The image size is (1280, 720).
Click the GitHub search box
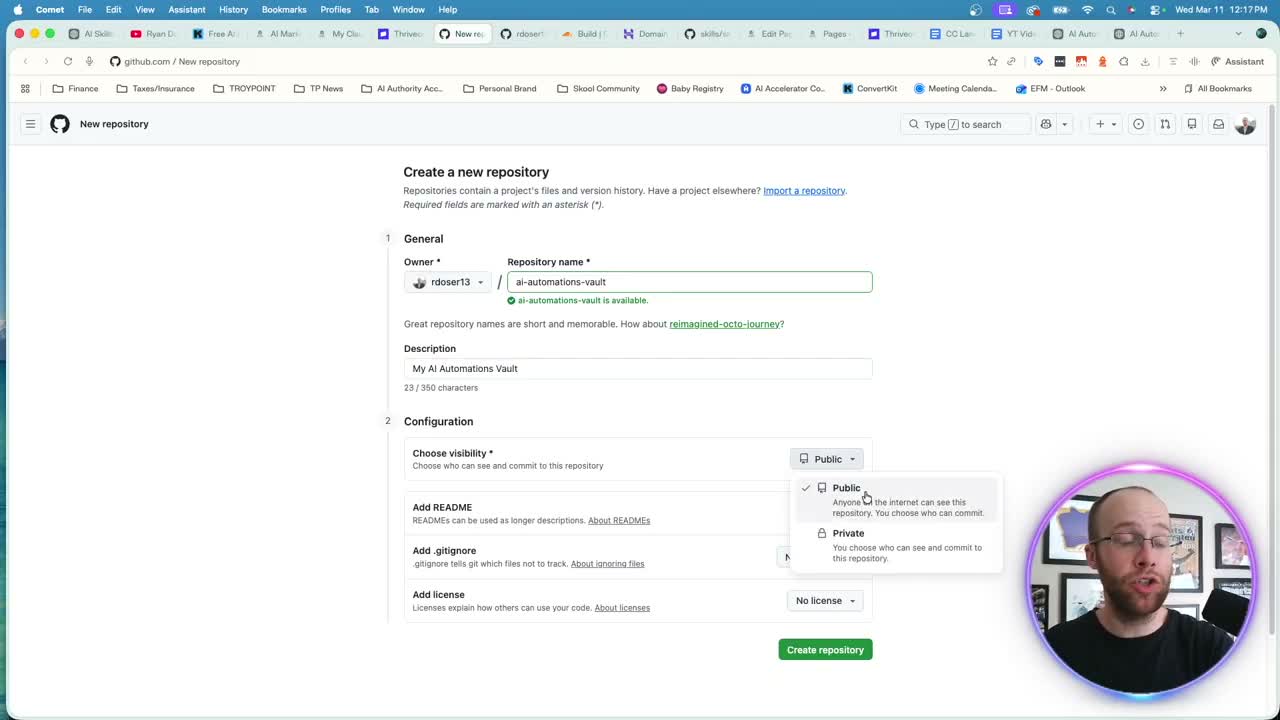[965, 124]
